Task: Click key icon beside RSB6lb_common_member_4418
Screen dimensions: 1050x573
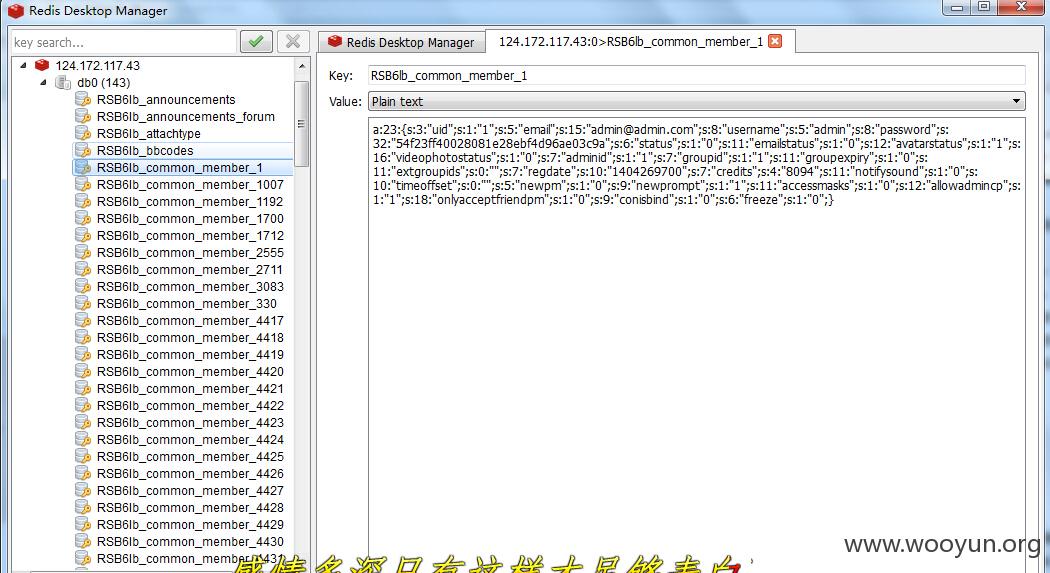Action: pos(83,337)
